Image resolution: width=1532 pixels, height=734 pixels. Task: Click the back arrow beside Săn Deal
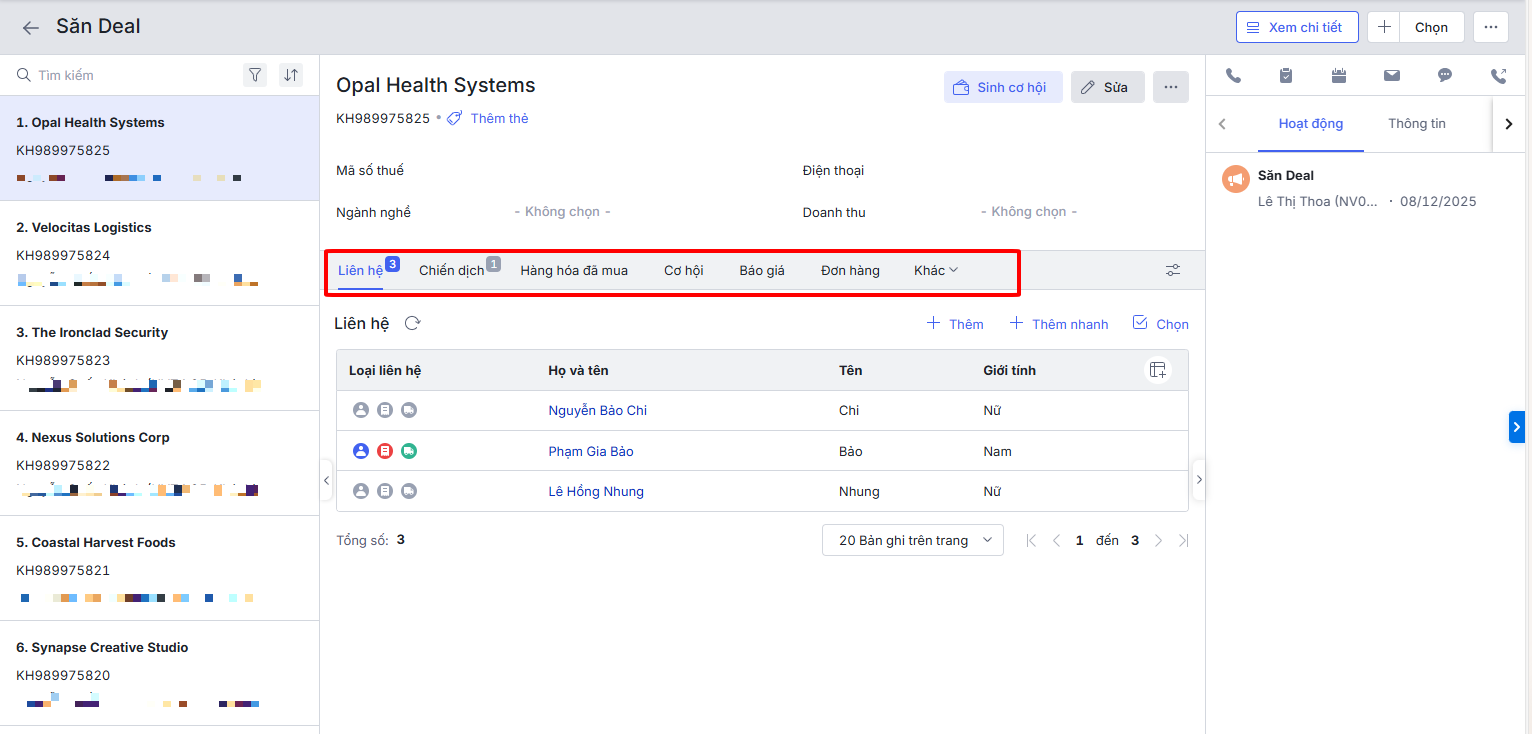point(31,28)
